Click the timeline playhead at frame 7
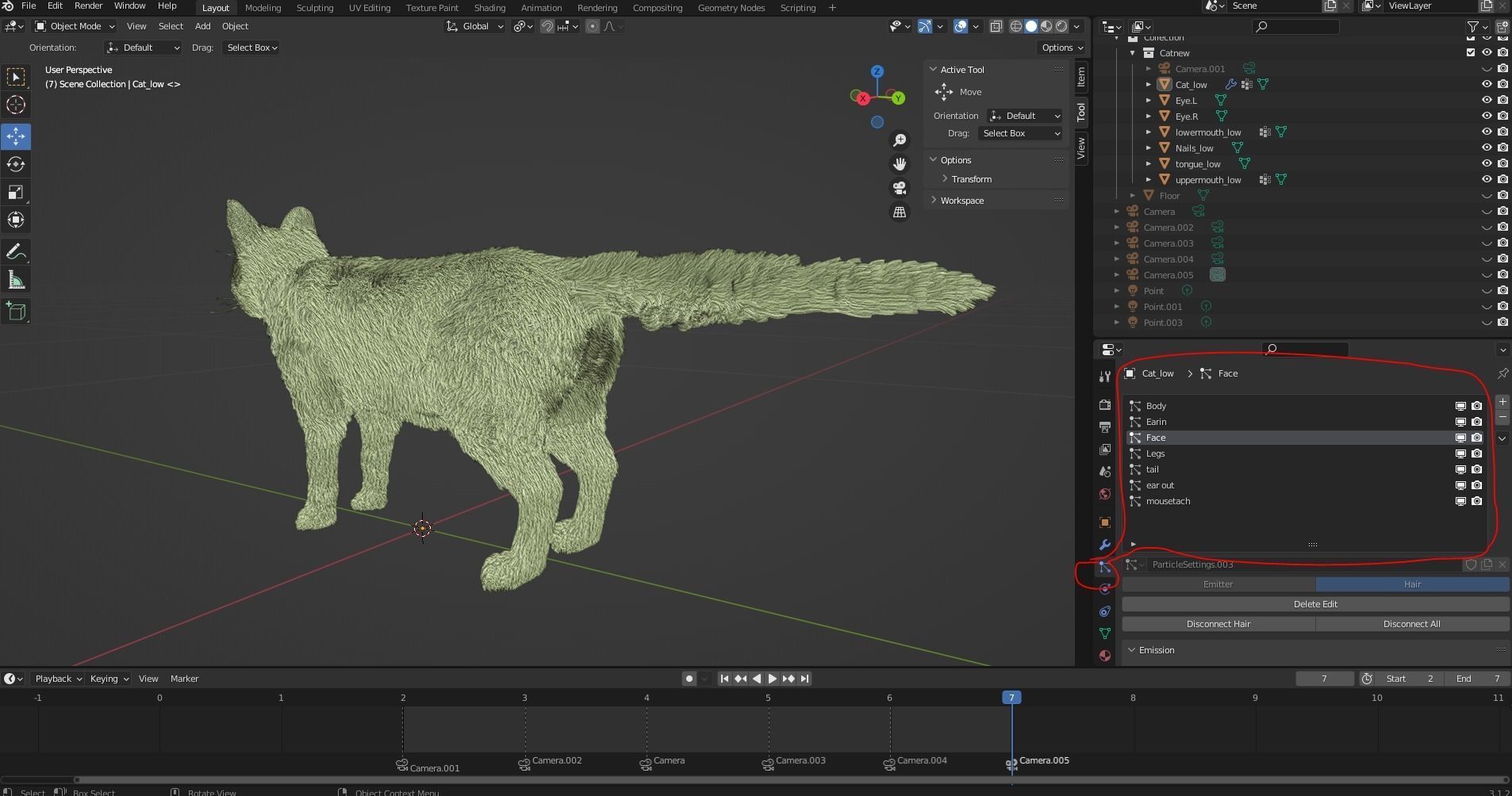Viewport: 1512px width, 796px height. click(1011, 698)
